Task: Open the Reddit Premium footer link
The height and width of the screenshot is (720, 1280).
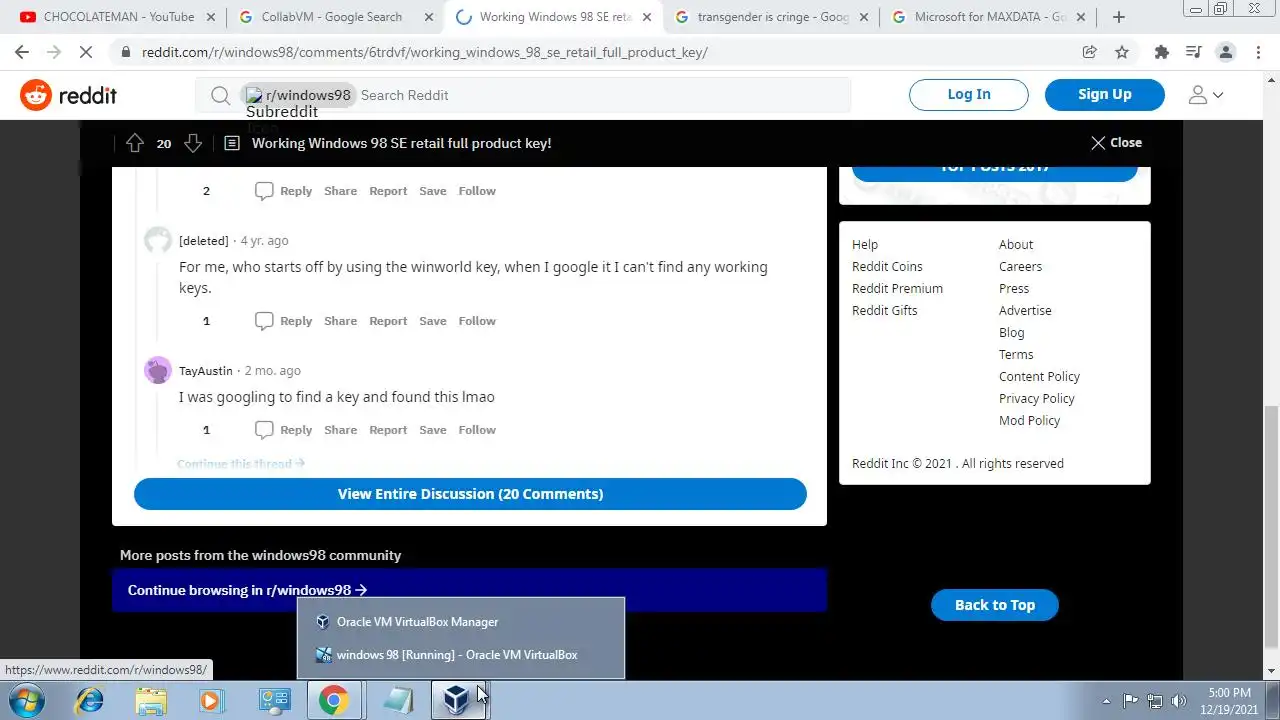Action: tap(897, 288)
